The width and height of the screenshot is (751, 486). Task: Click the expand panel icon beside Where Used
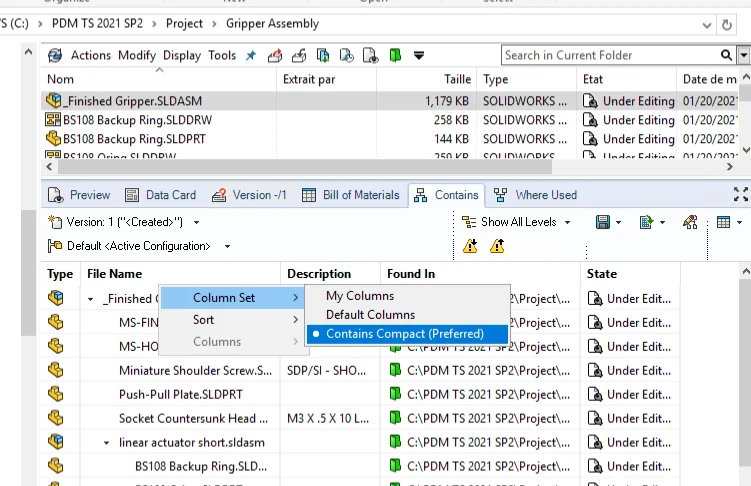pos(740,195)
